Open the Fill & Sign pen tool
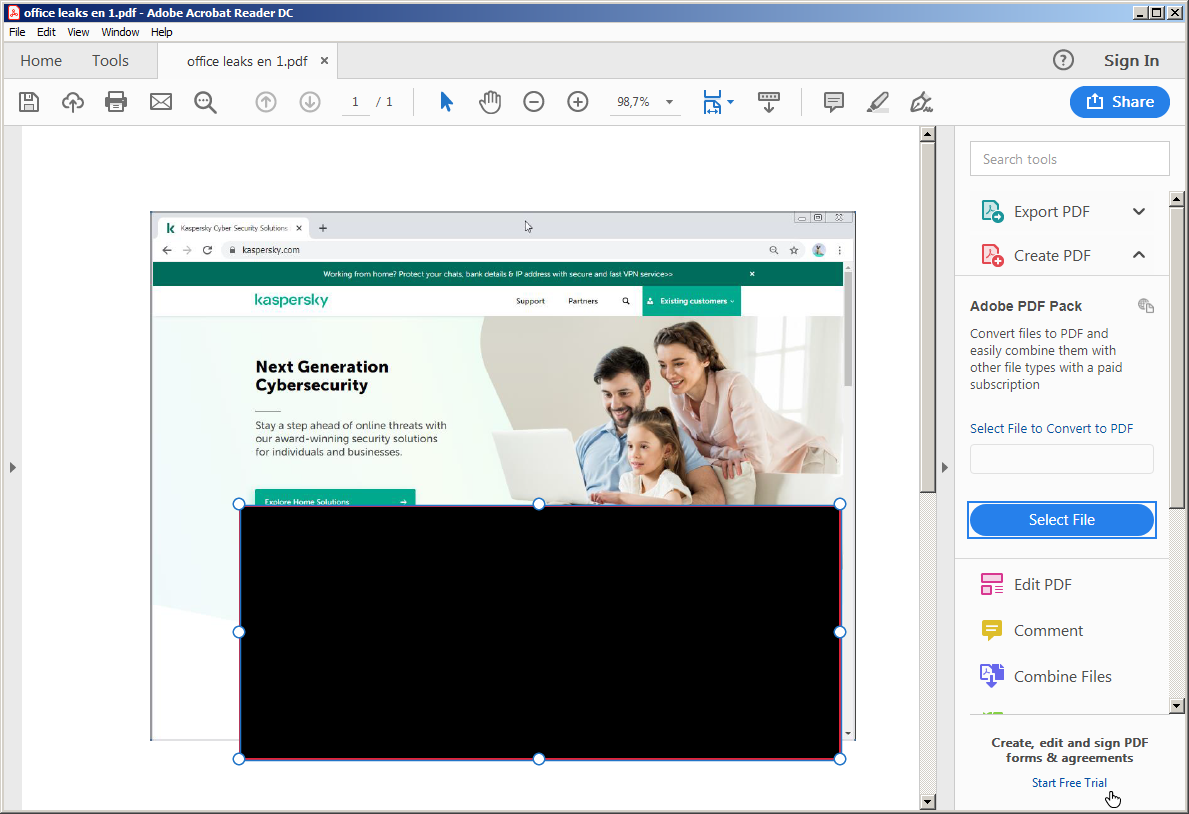 (x=921, y=102)
